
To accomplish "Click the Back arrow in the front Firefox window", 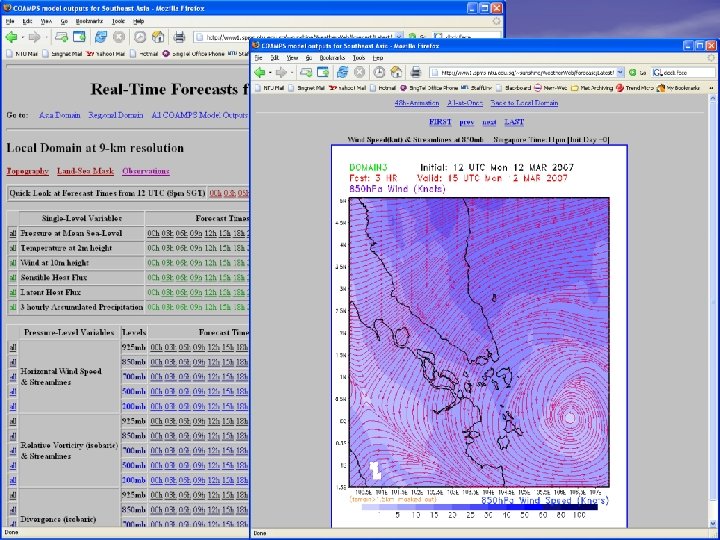I will coord(261,73).
